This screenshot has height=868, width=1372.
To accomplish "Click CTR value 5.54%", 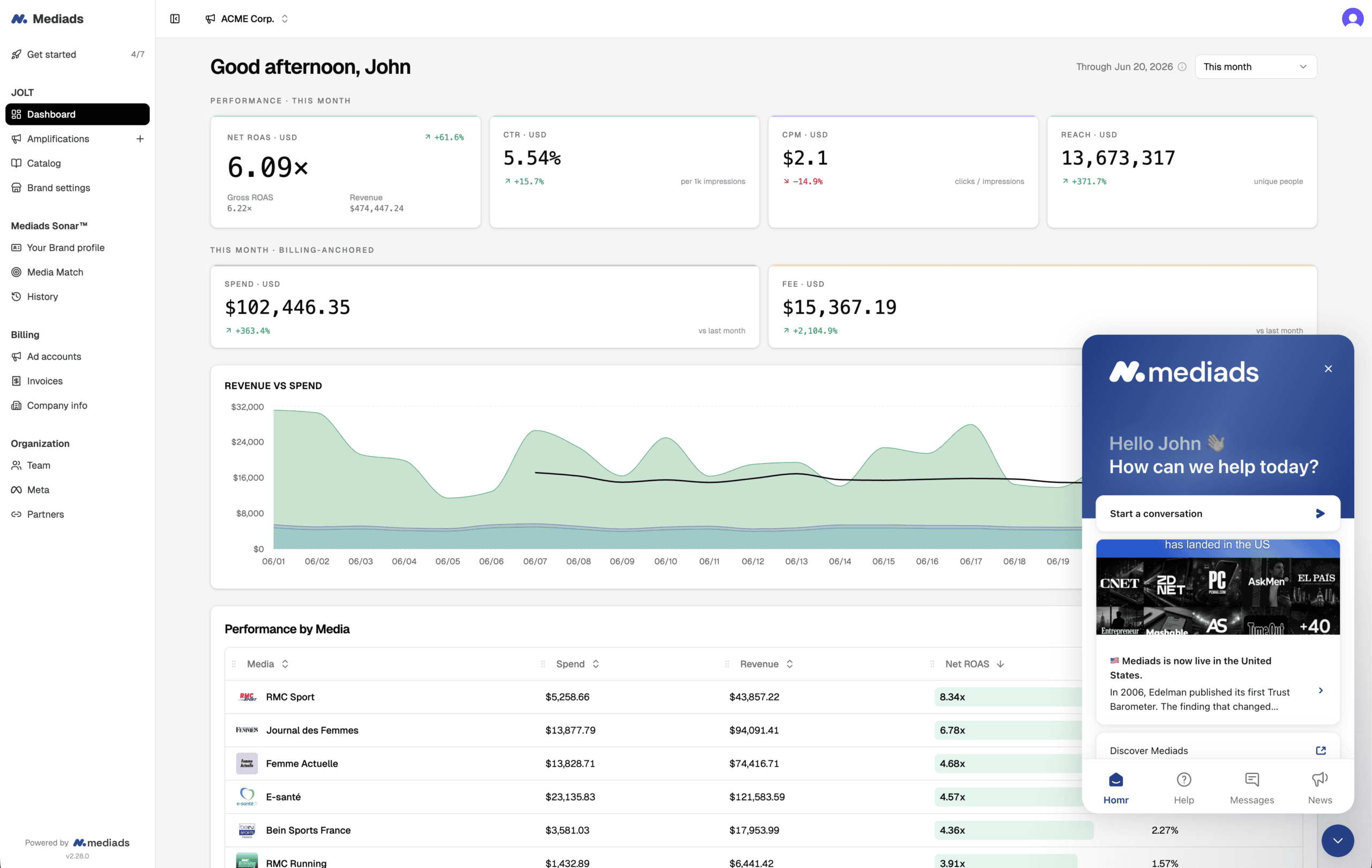I will [x=532, y=158].
